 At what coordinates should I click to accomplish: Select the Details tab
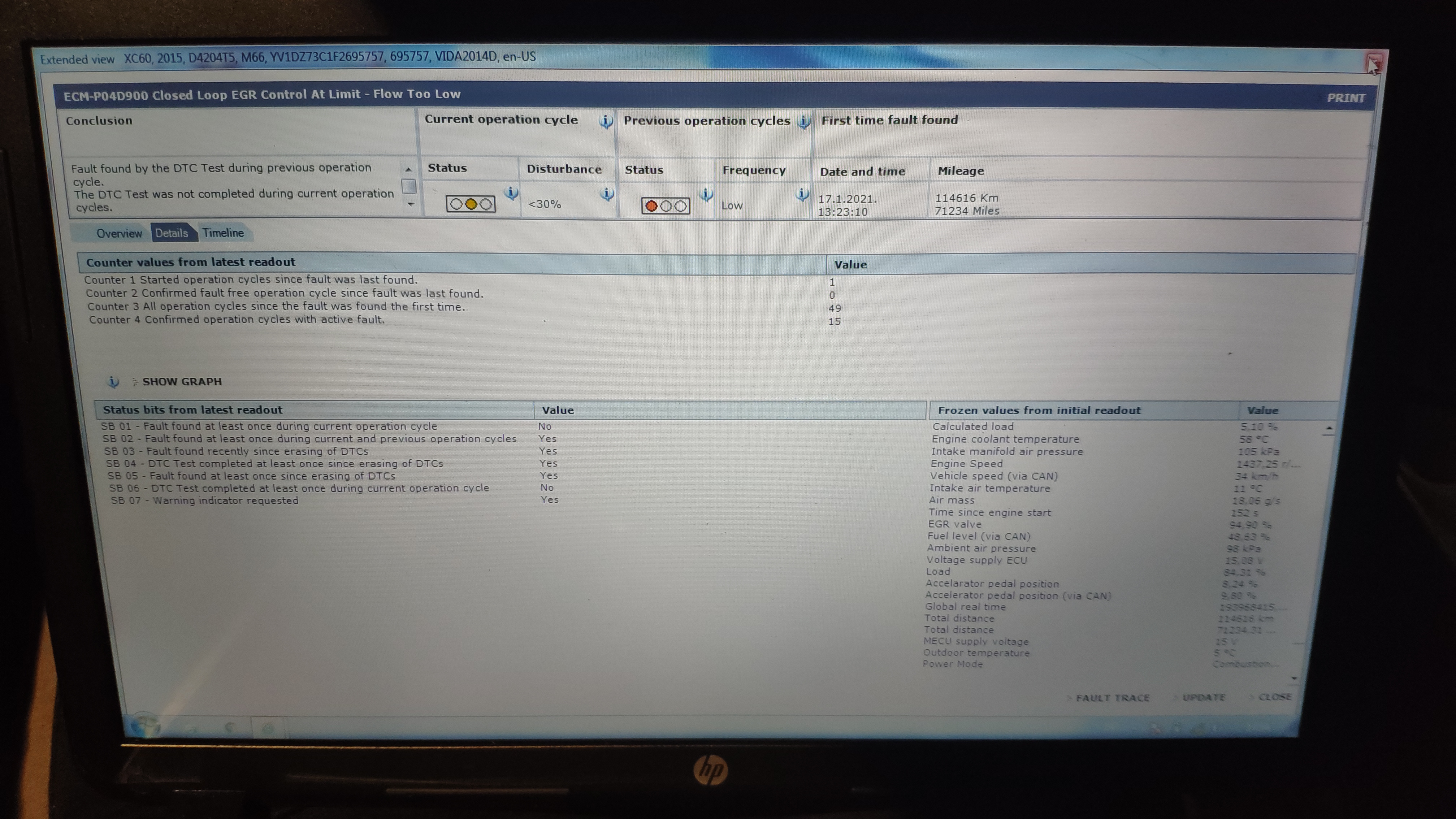172,233
